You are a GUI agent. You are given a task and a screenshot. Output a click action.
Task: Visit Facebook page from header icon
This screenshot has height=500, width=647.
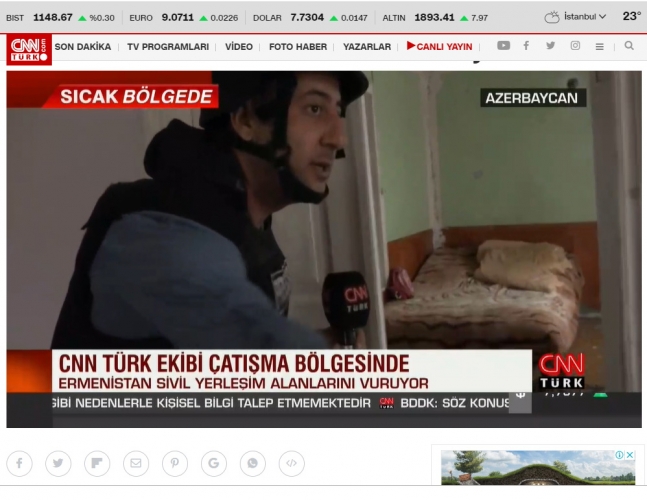click(x=526, y=45)
